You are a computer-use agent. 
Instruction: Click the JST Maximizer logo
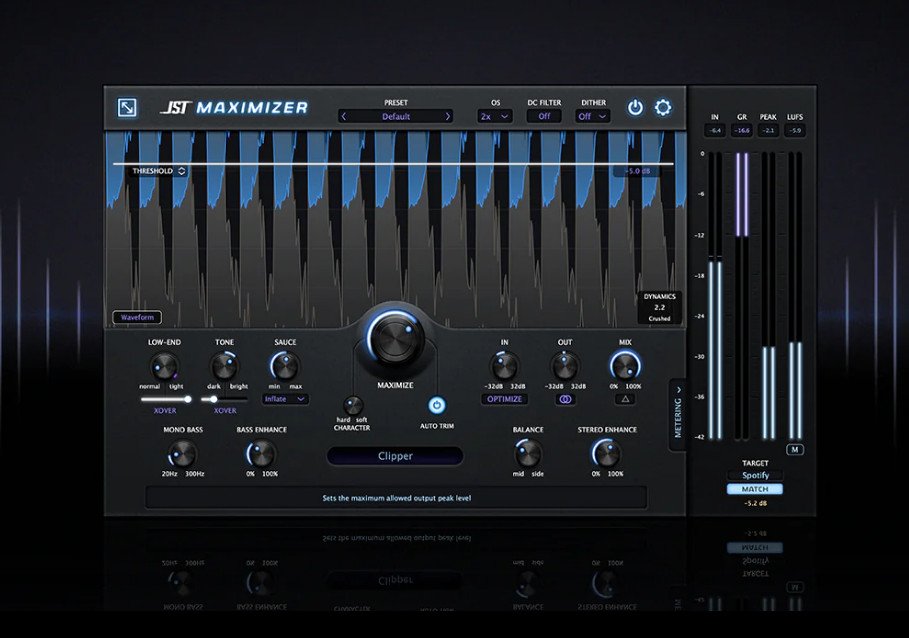click(234, 108)
